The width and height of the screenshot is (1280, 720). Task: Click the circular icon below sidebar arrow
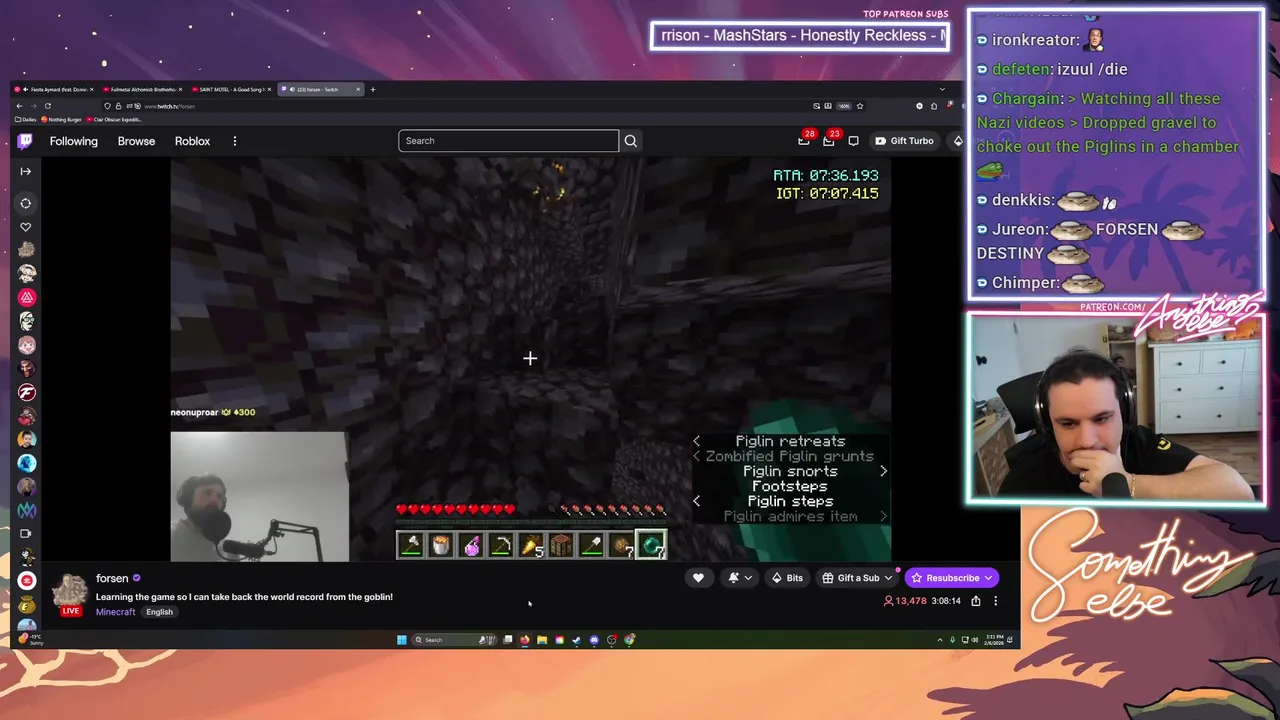[26, 203]
